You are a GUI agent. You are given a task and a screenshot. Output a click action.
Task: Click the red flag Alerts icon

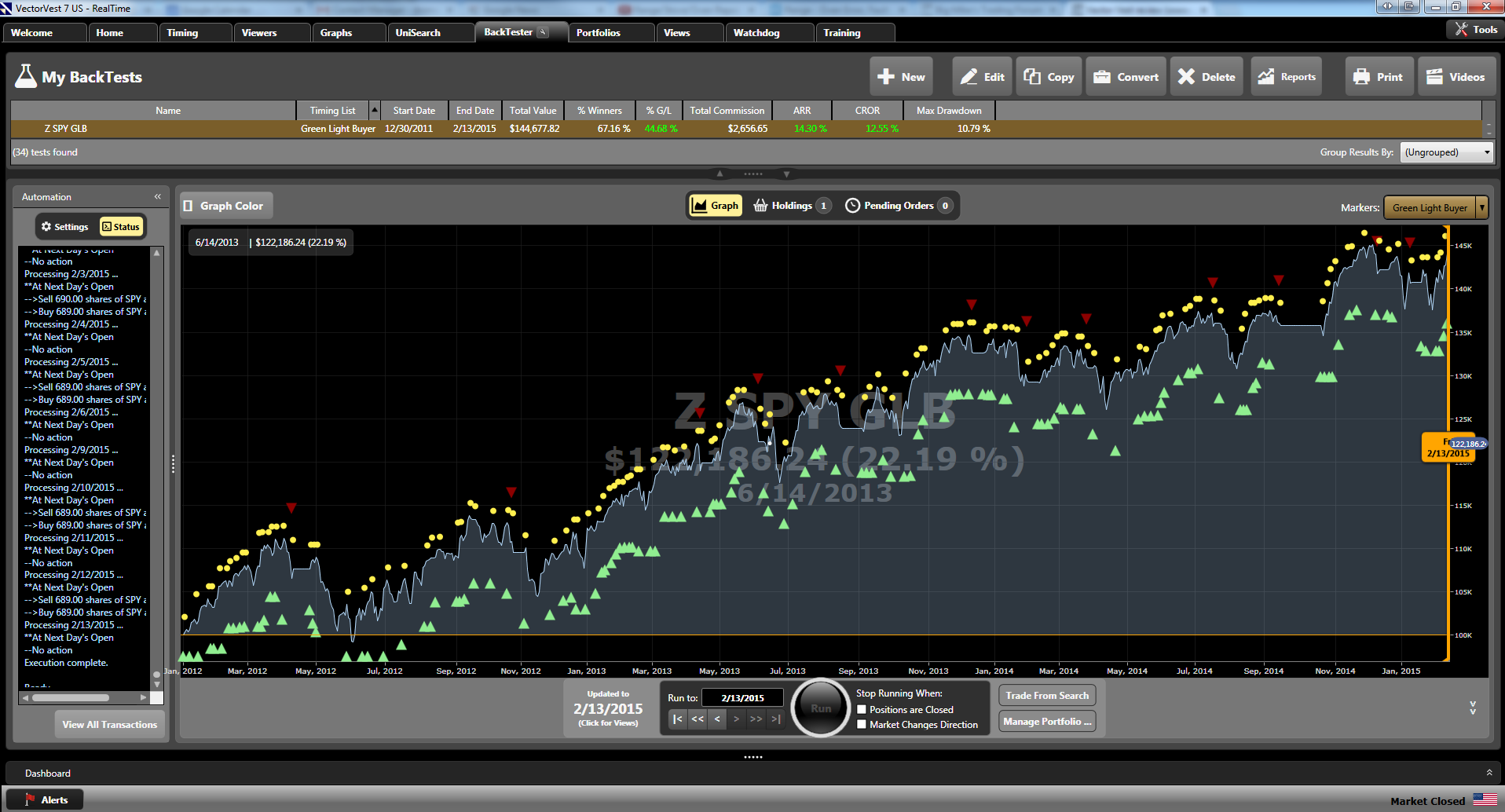30,799
